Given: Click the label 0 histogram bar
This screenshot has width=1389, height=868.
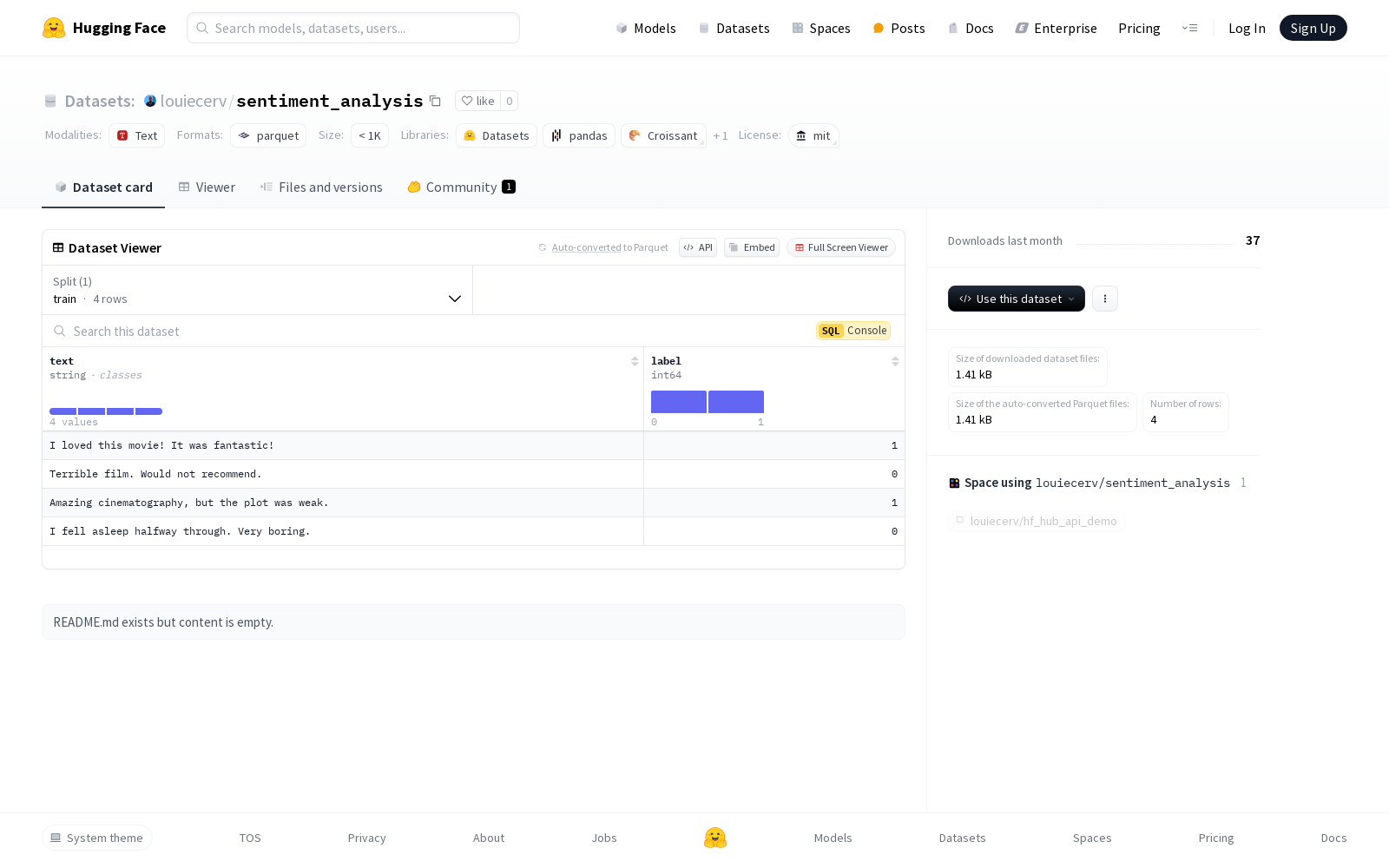Looking at the screenshot, I should point(679,402).
